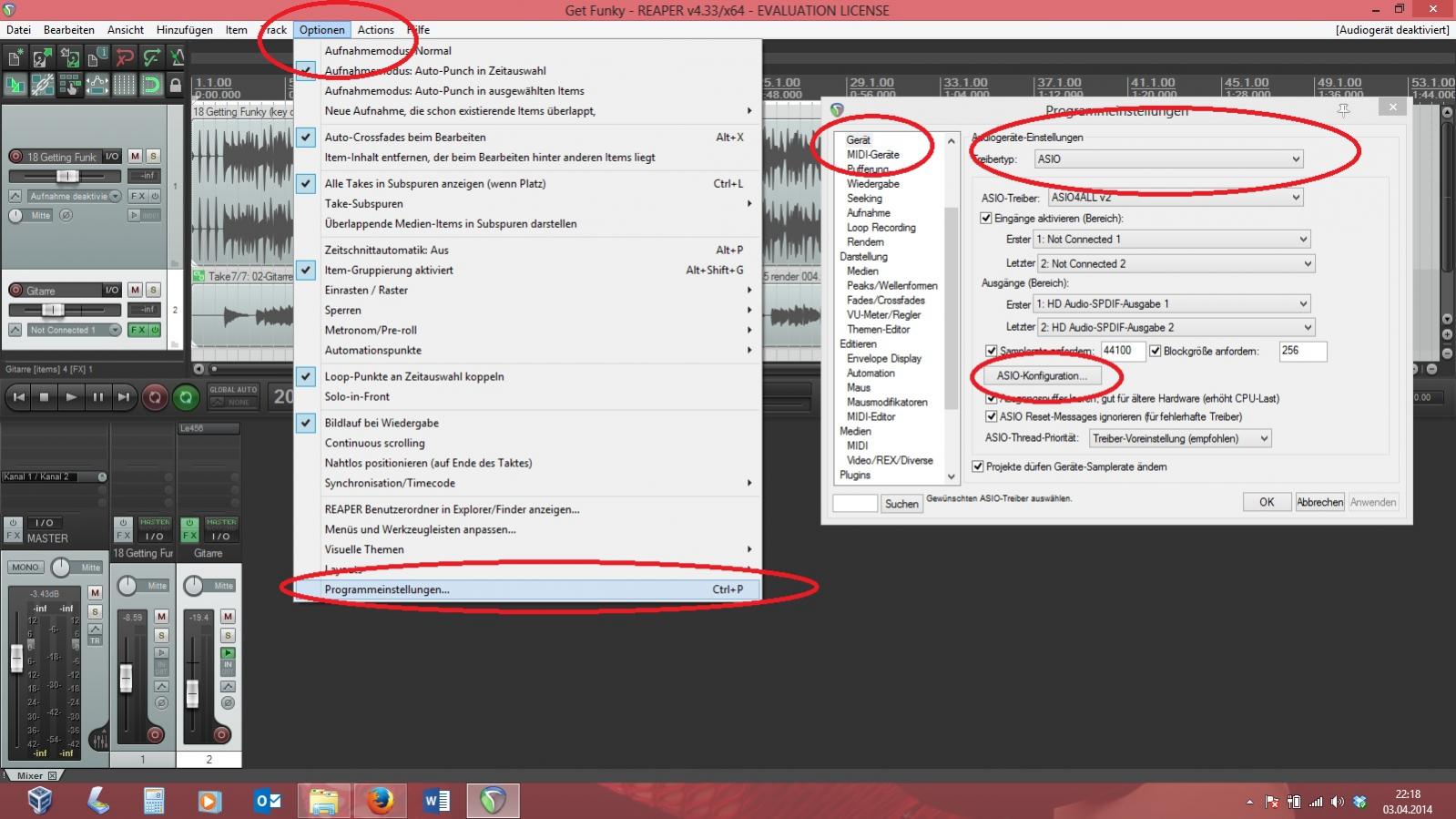
Task: Click the Undo toolbar icon
Action: point(125,57)
